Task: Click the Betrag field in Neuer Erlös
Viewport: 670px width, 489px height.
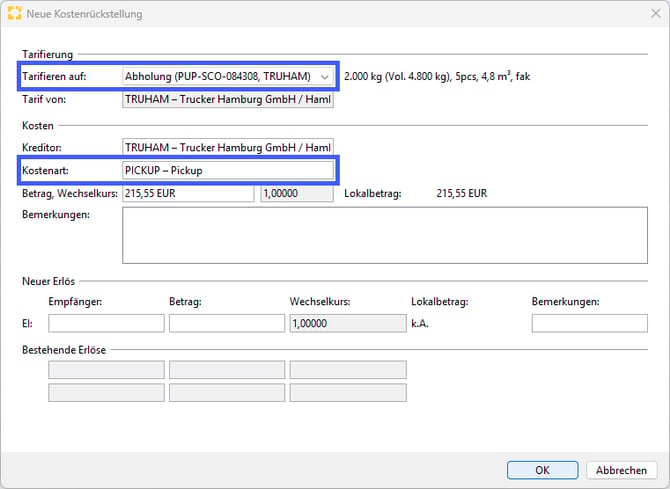Action: pos(227,324)
